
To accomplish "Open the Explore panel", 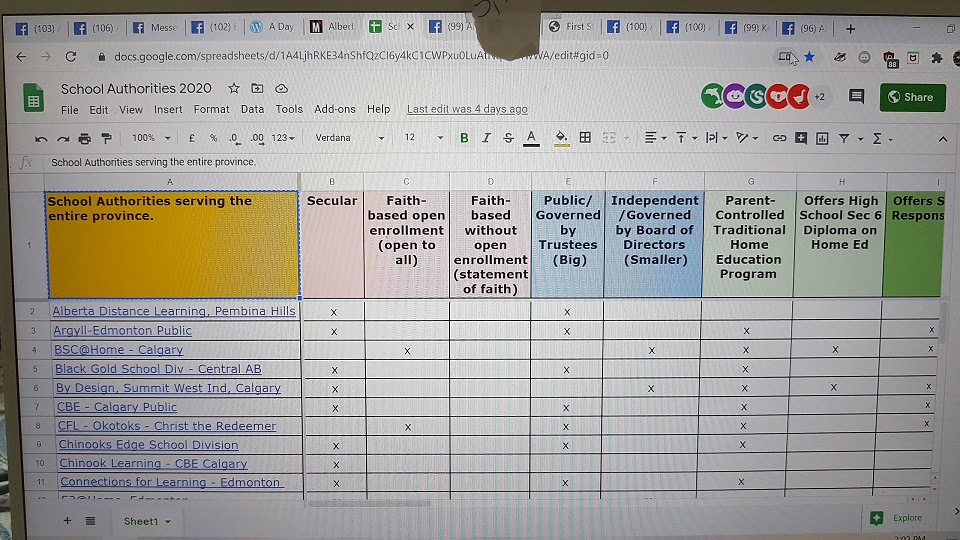I will pyautogui.click(x=896, y=518).
